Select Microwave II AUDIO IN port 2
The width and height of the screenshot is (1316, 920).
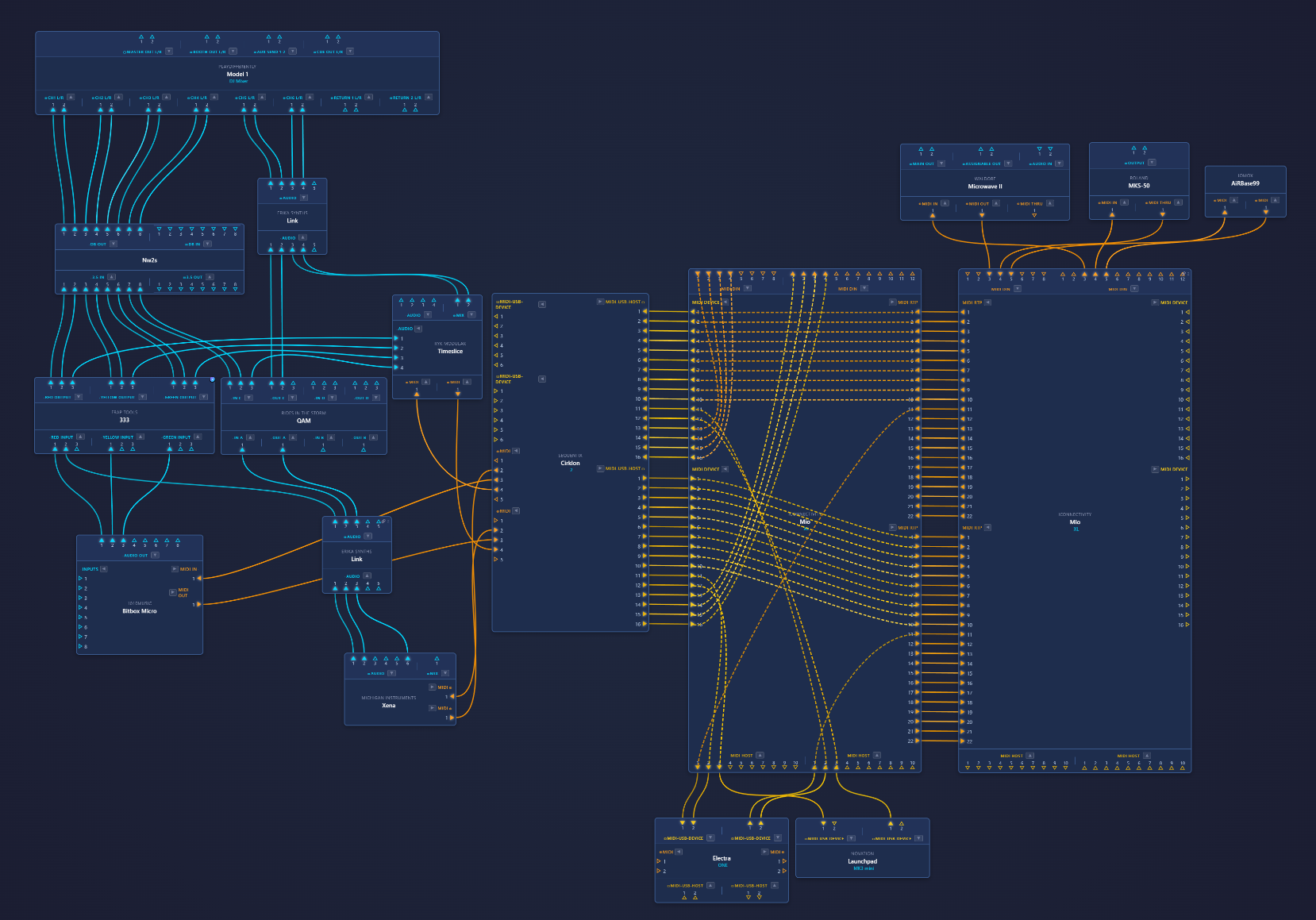coord(1050,149)
